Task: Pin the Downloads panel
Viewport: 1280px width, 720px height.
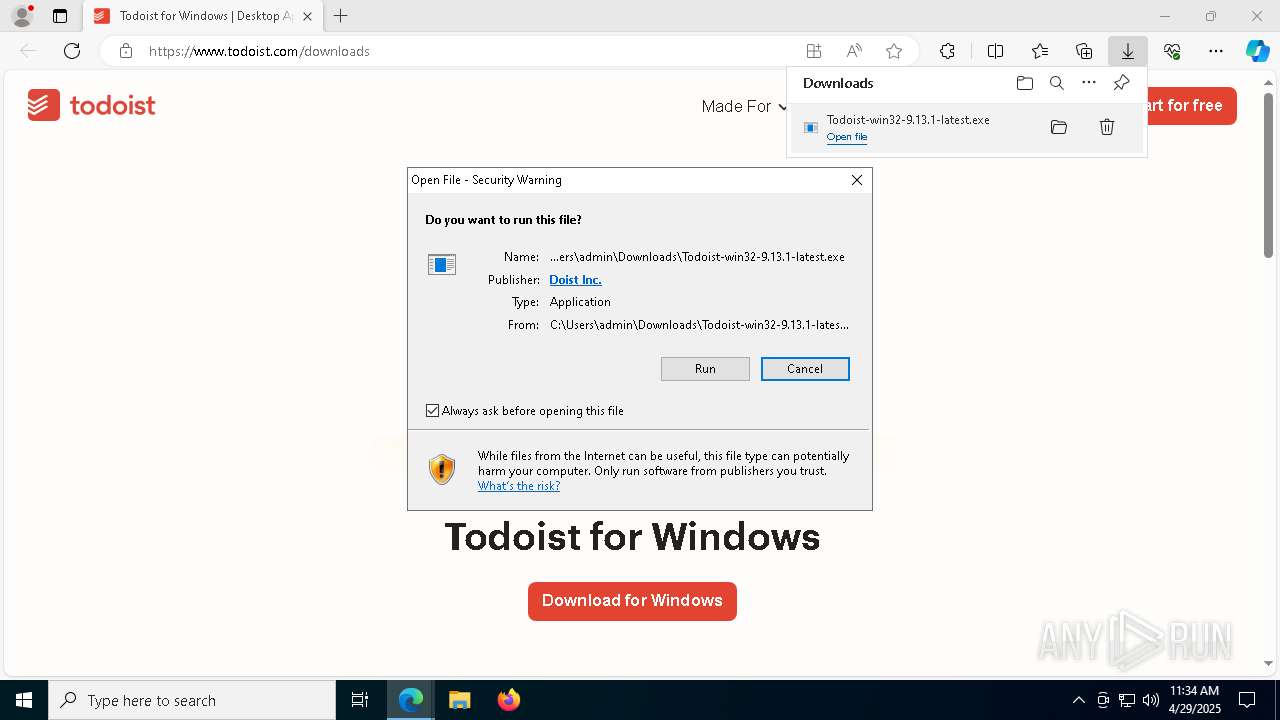Action: (1121, 83)
